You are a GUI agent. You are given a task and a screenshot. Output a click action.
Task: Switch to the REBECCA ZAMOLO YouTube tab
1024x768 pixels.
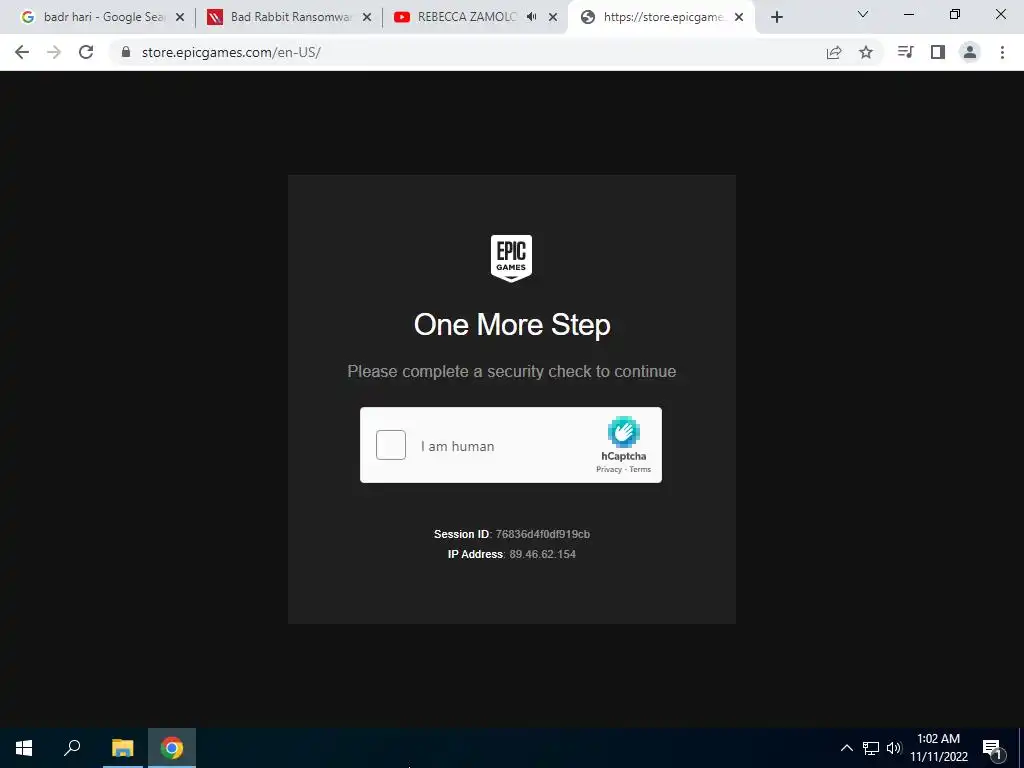pos(476,17)
